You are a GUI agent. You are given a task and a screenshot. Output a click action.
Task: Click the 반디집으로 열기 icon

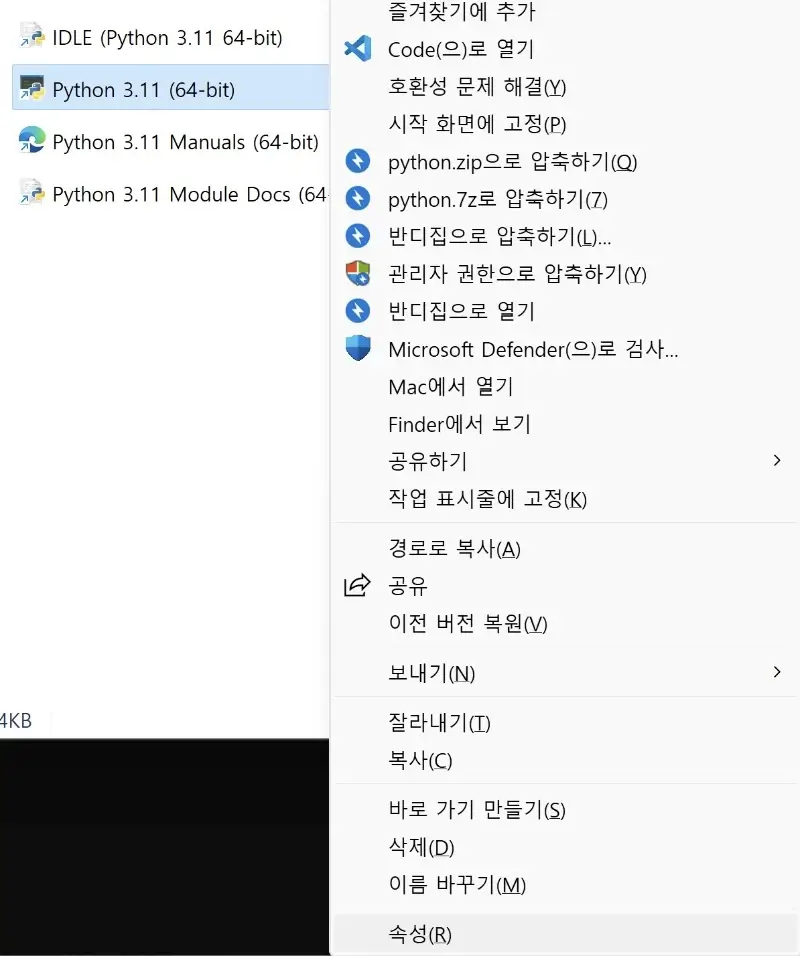point(358,311)
